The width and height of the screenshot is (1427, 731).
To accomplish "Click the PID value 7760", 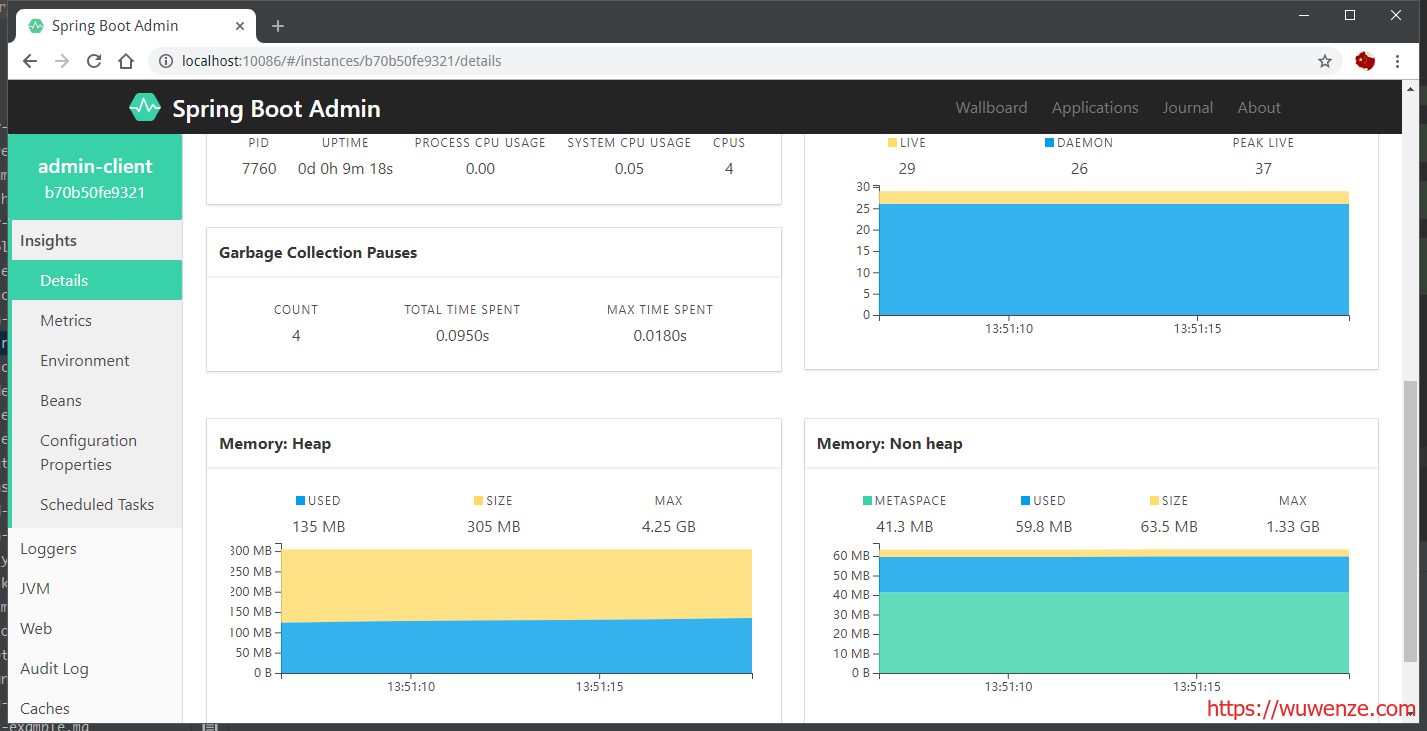I will click(259, 168).
